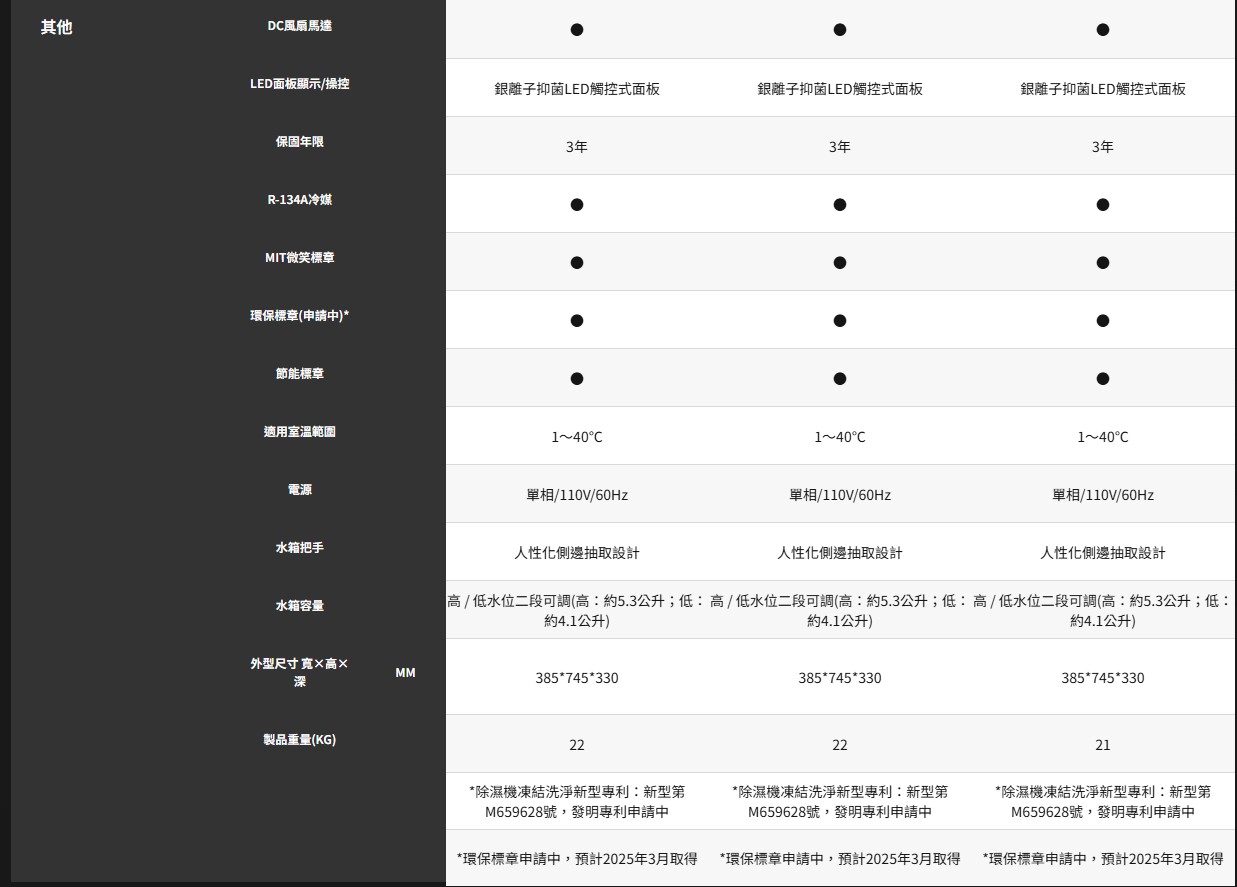
Task: Click the 適用室溫範圍 row label
Action: point(300,432)
